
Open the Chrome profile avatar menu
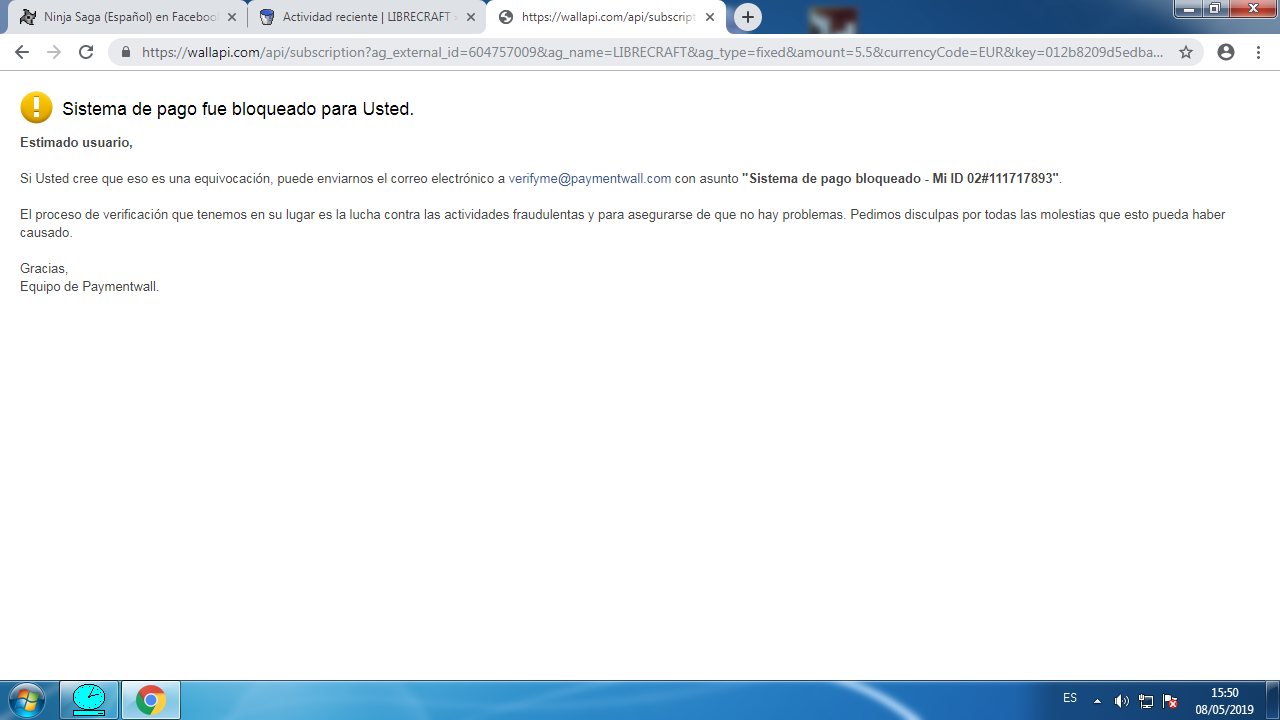1226,52
